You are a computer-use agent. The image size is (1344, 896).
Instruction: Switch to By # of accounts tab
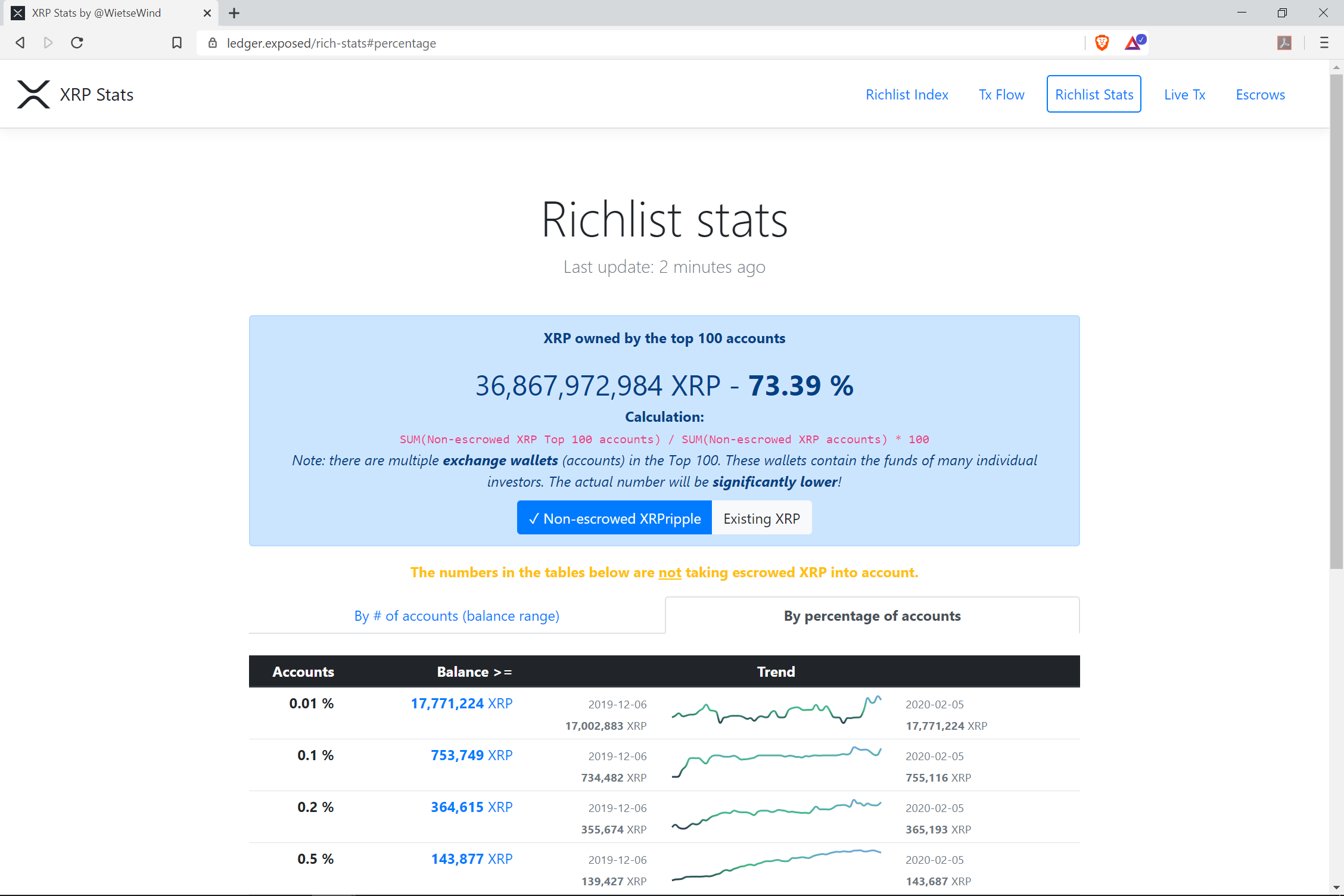point(457,615)
